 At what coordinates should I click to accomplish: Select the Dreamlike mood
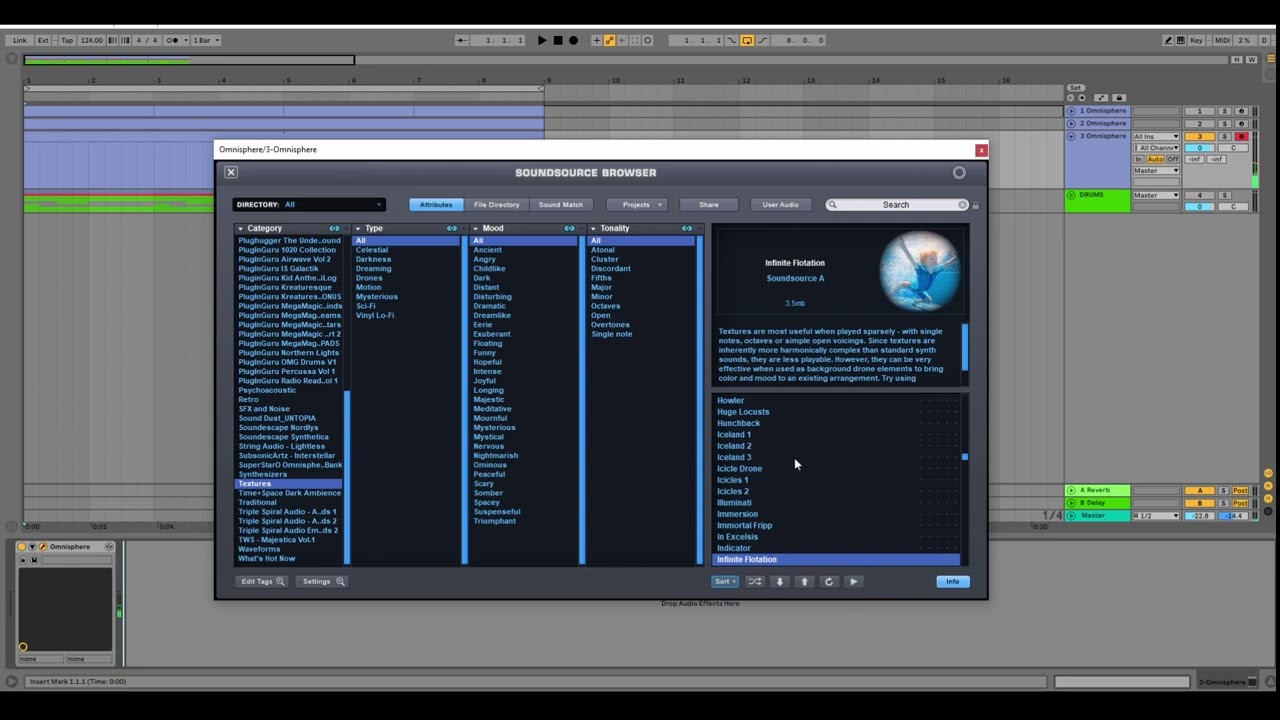tap(492, 315)
